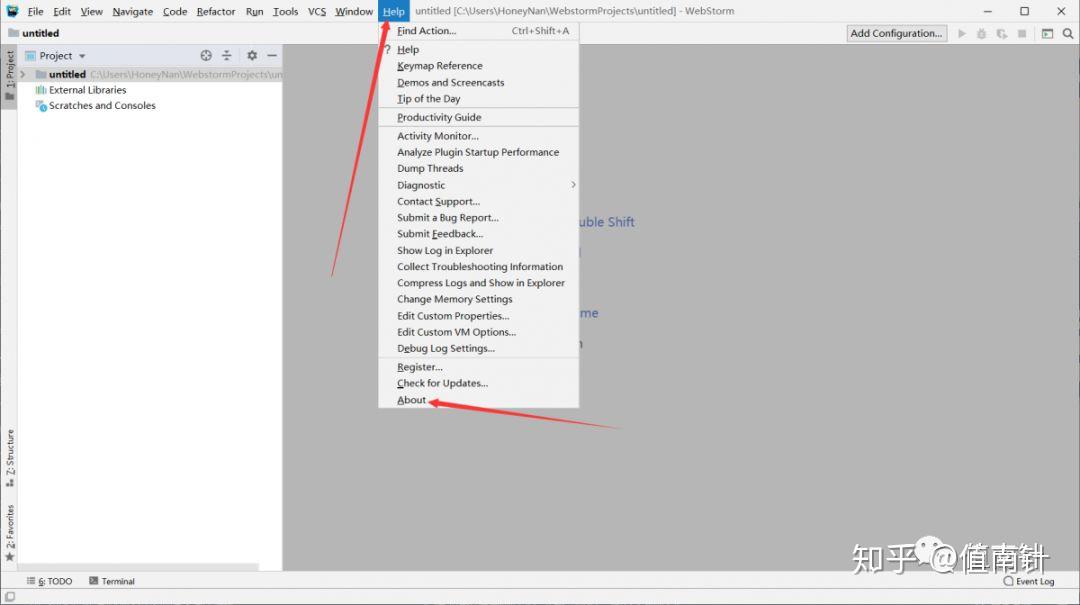Viewport: 1080px width, 605px height.
Task: Choose Show Log in Explorer
Action: (x=479, y=251)
